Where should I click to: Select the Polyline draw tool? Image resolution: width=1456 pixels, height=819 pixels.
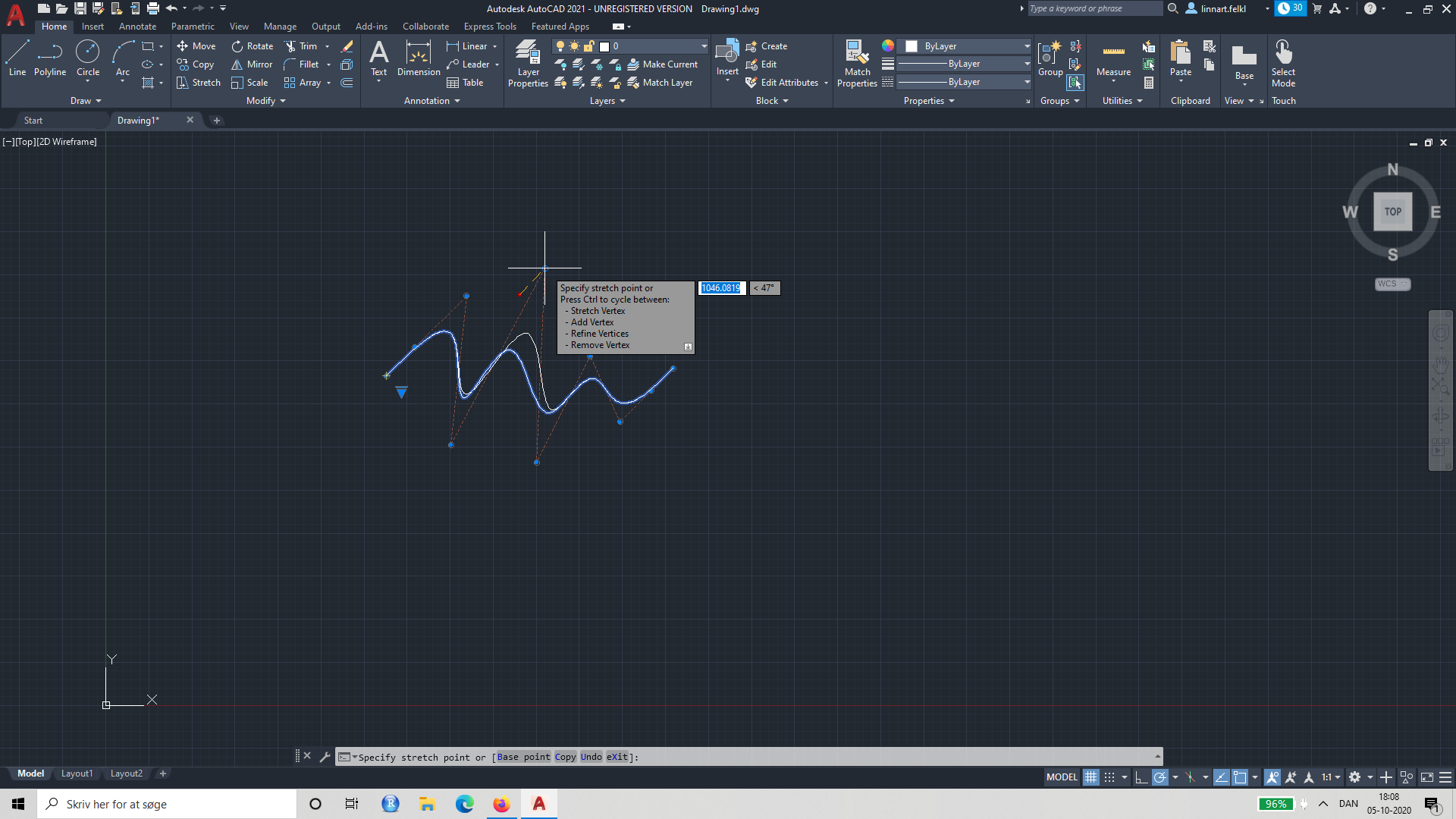coord(50,59)
